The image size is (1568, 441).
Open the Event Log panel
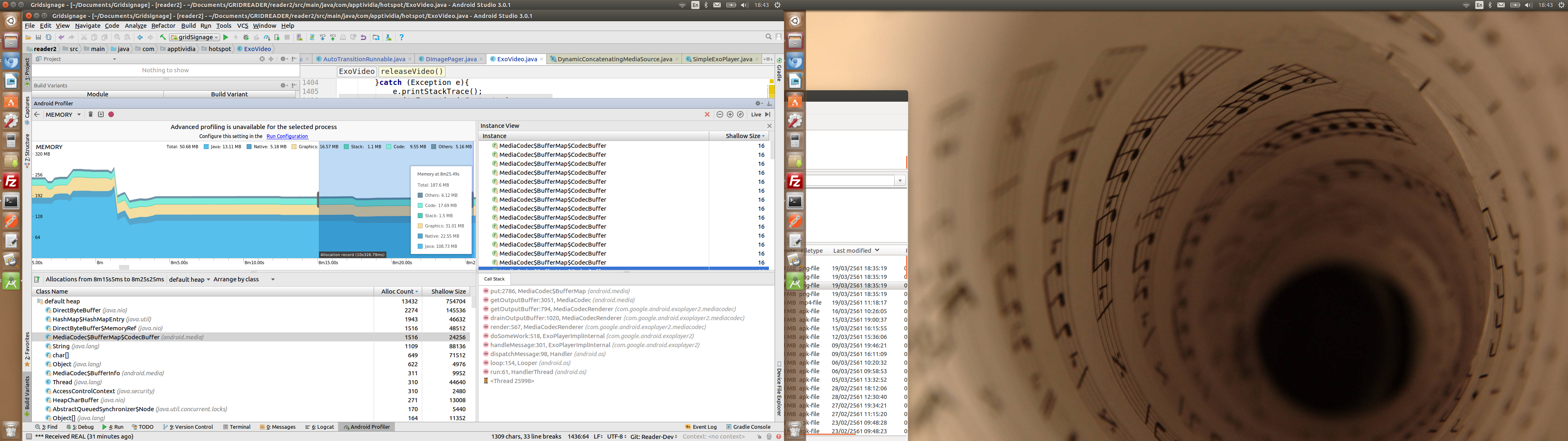coord(706,426)
